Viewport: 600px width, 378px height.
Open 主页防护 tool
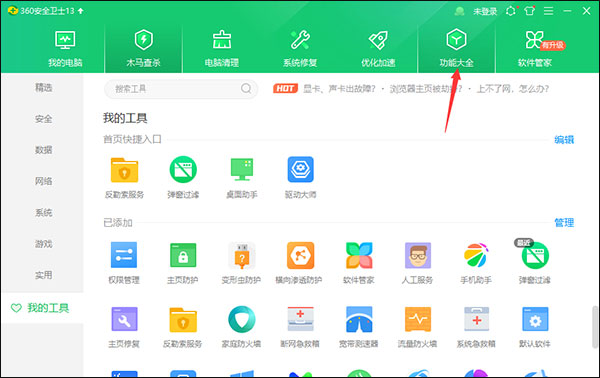click(x=183, y=263)
